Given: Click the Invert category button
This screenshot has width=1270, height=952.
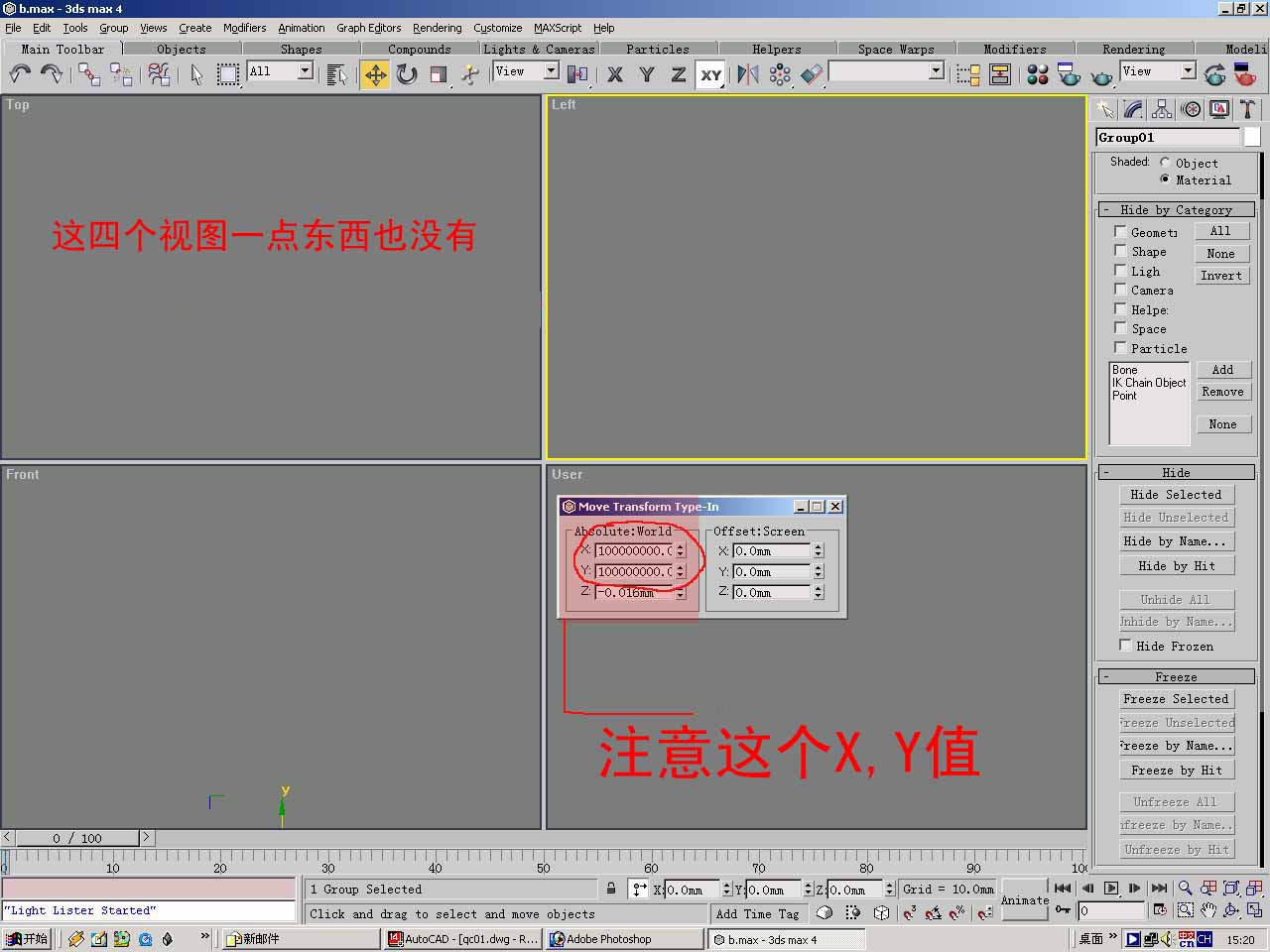Looking at the screenshot, I should tap(1221, 276).
